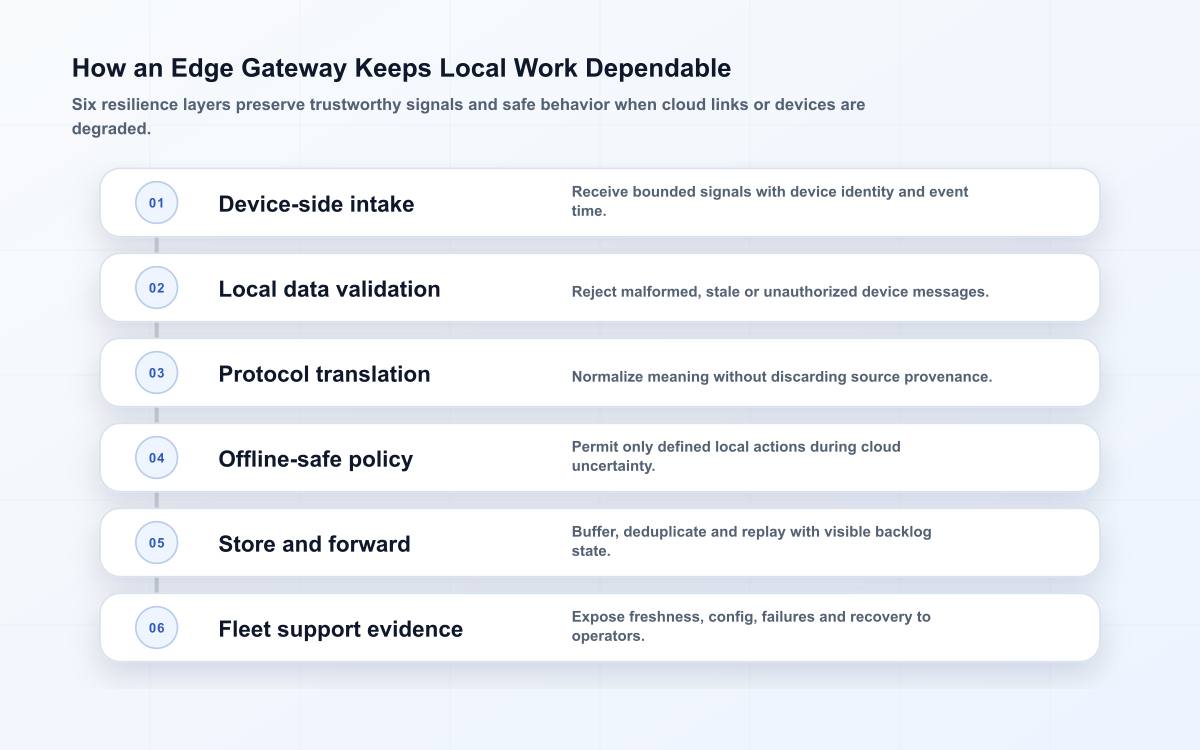Click the 03 step number badge
Image resolution: width=1200 pixels, height=750 pixels.
(157, 373)
